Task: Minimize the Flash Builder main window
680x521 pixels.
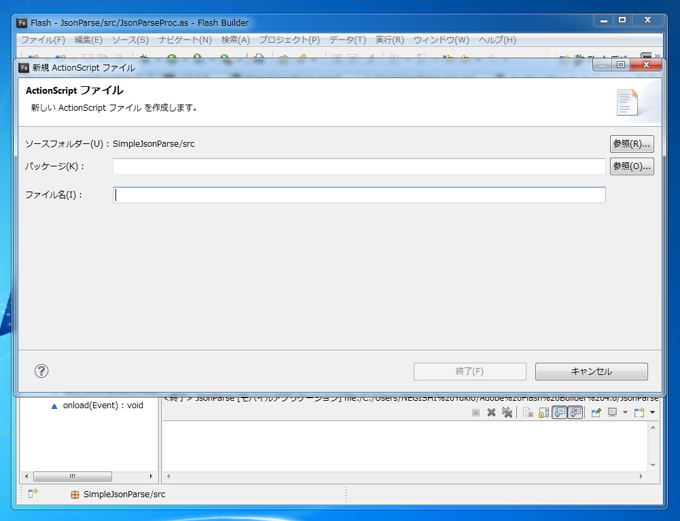Action: [x=604, y=20]
